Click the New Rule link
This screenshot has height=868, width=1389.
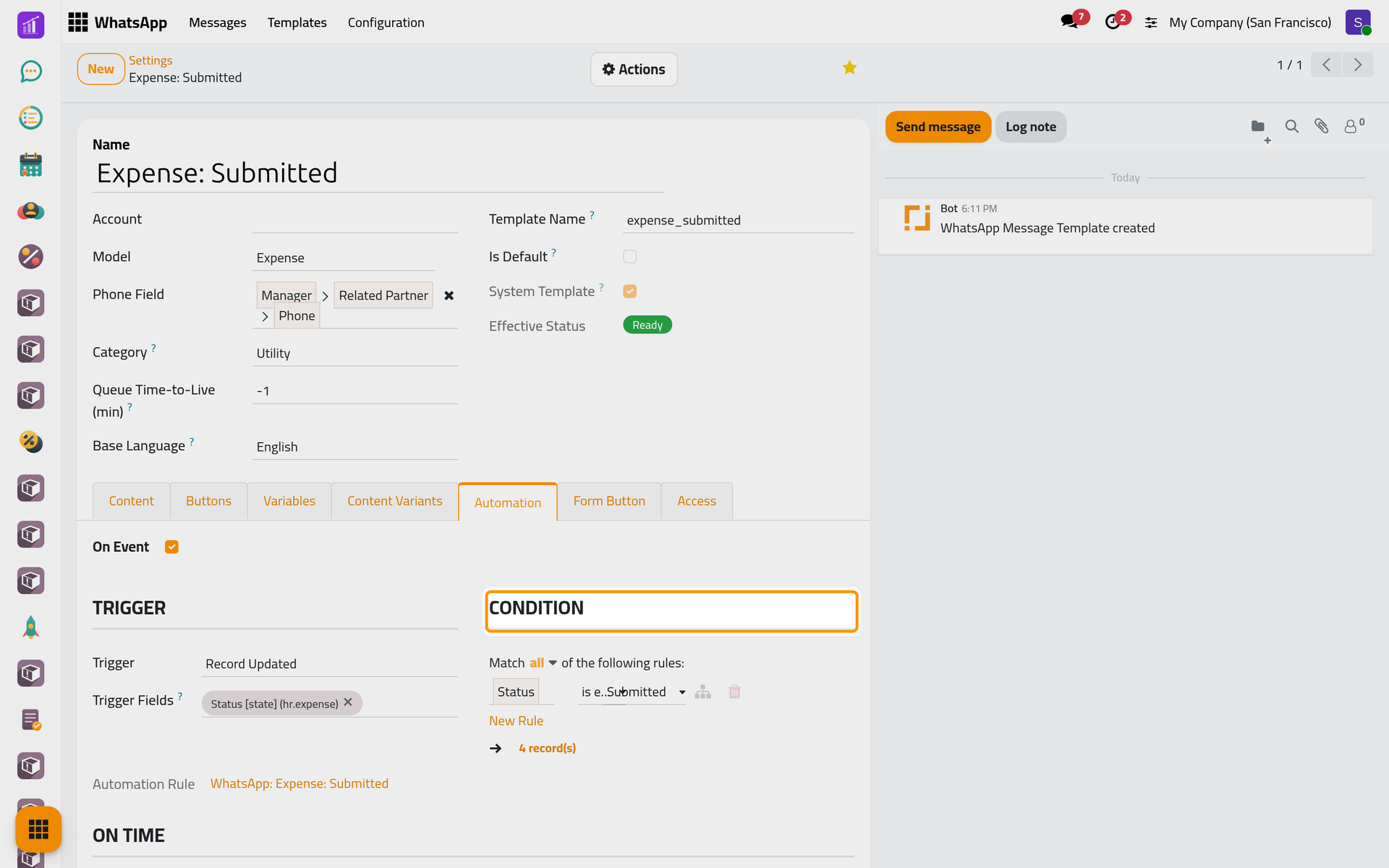click(516, 721)
